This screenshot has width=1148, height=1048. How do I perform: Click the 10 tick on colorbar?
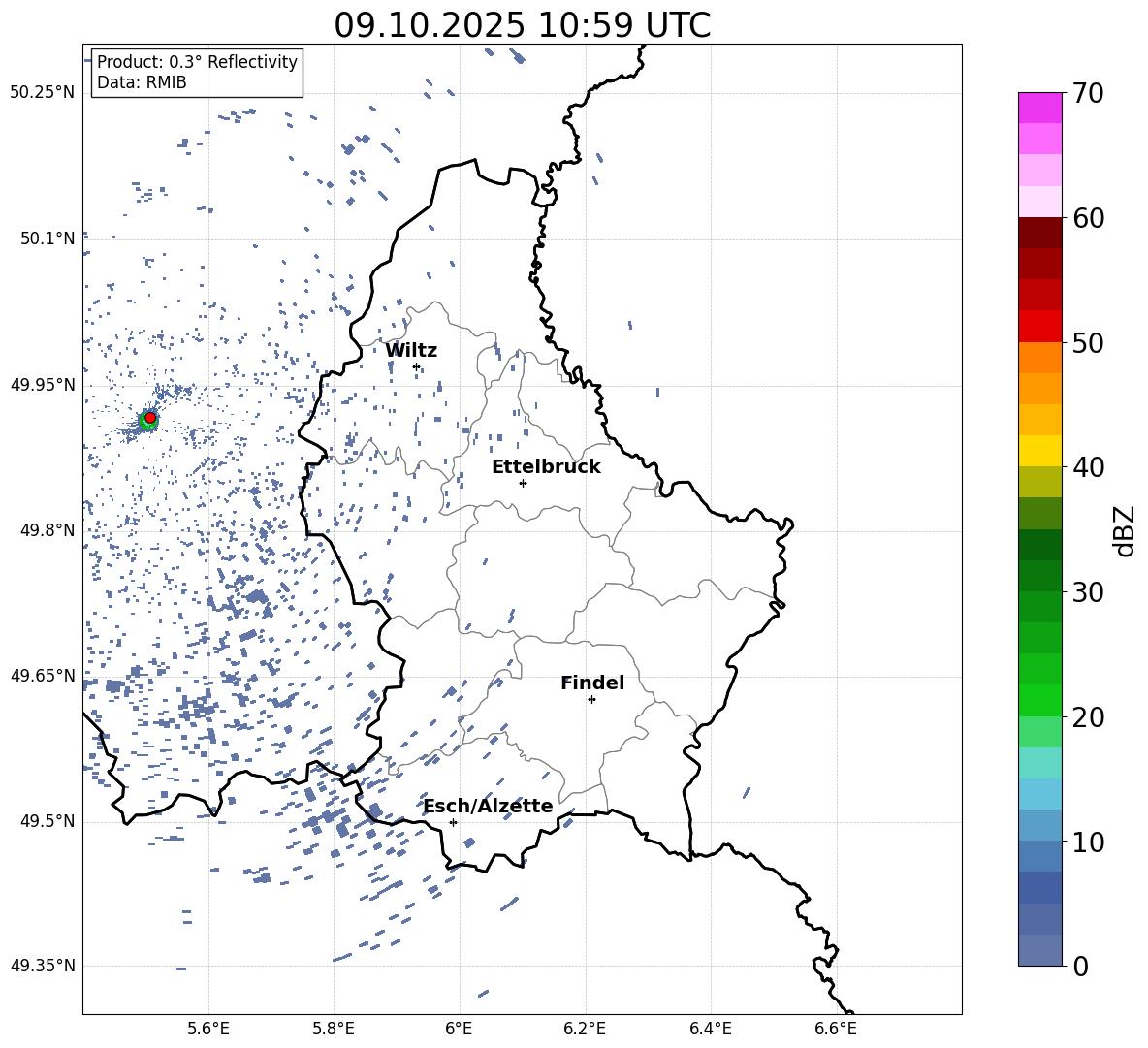point(1088,842)
